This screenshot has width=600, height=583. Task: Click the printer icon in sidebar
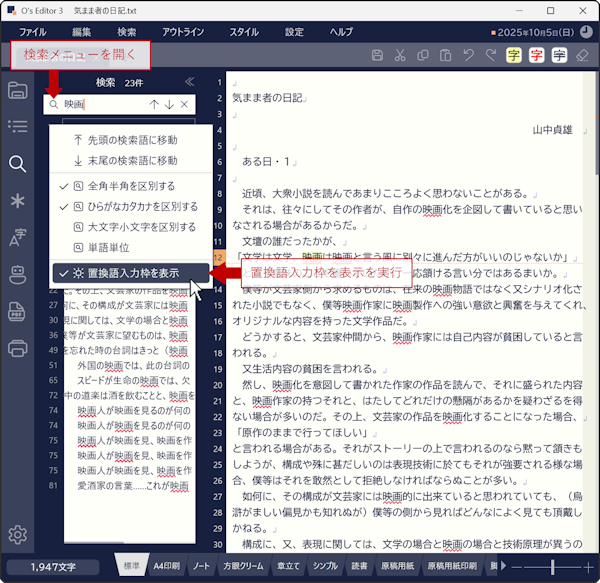point(17,348)
